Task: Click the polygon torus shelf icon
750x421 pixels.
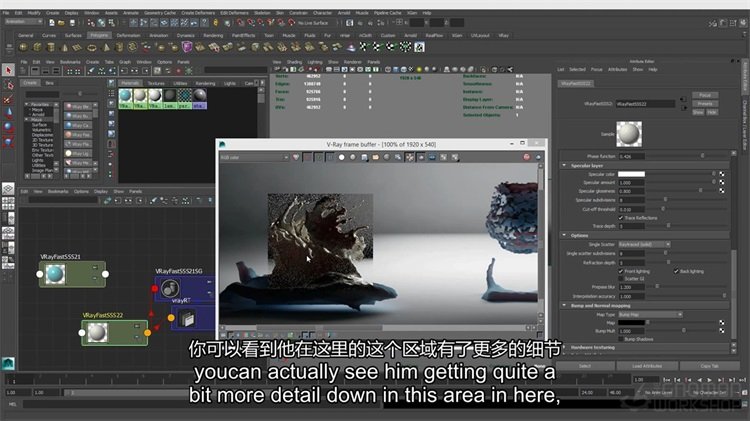Action: coord(92,47)
